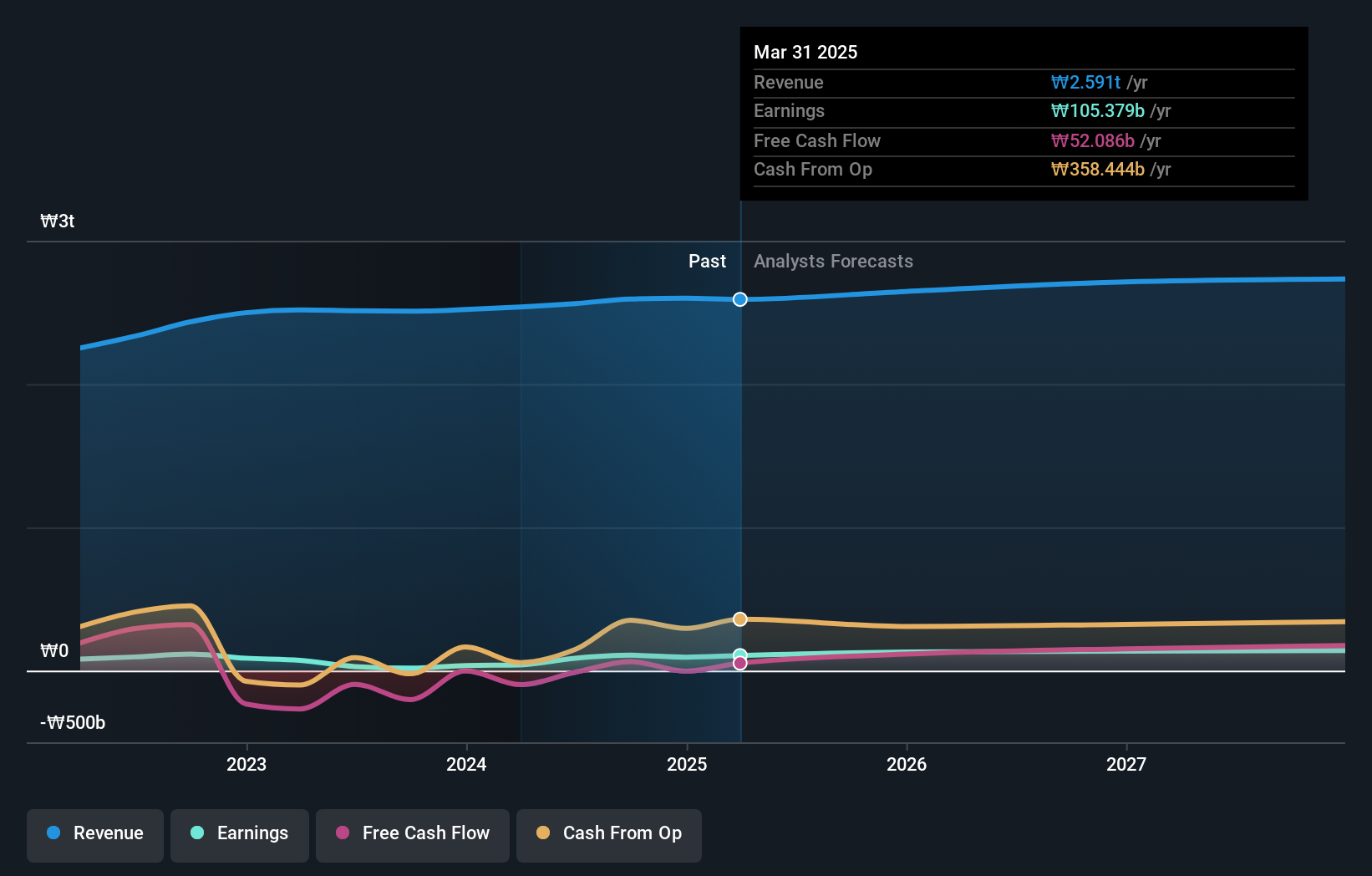Click the teal Earnings legend dot
Image resolution: width=1372 pixels, height=876 pixels.
point(196,833)
